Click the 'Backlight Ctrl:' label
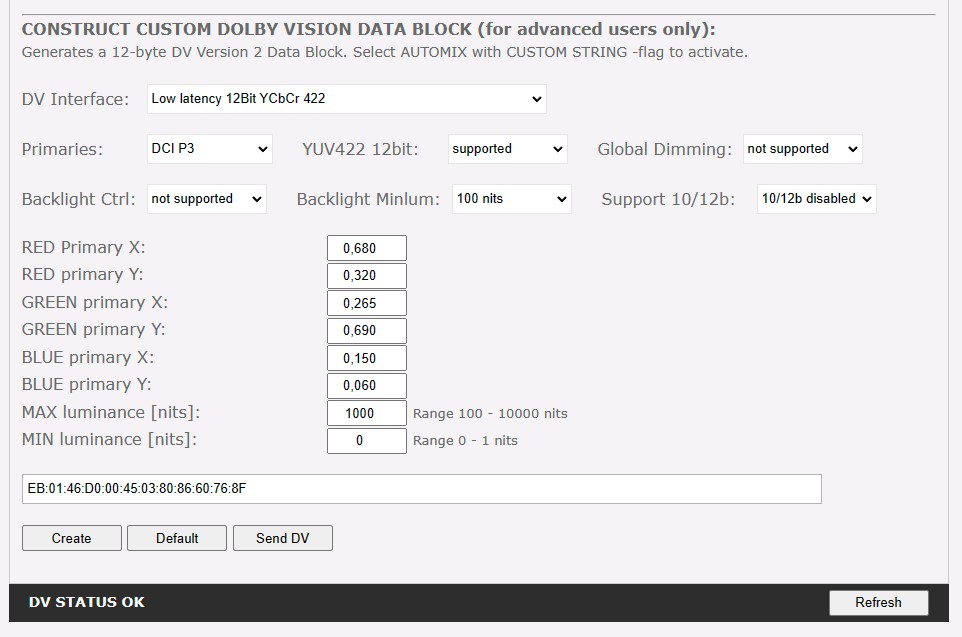Image resolution: width=962 pixels, height=637 pixels. point(79,199)
